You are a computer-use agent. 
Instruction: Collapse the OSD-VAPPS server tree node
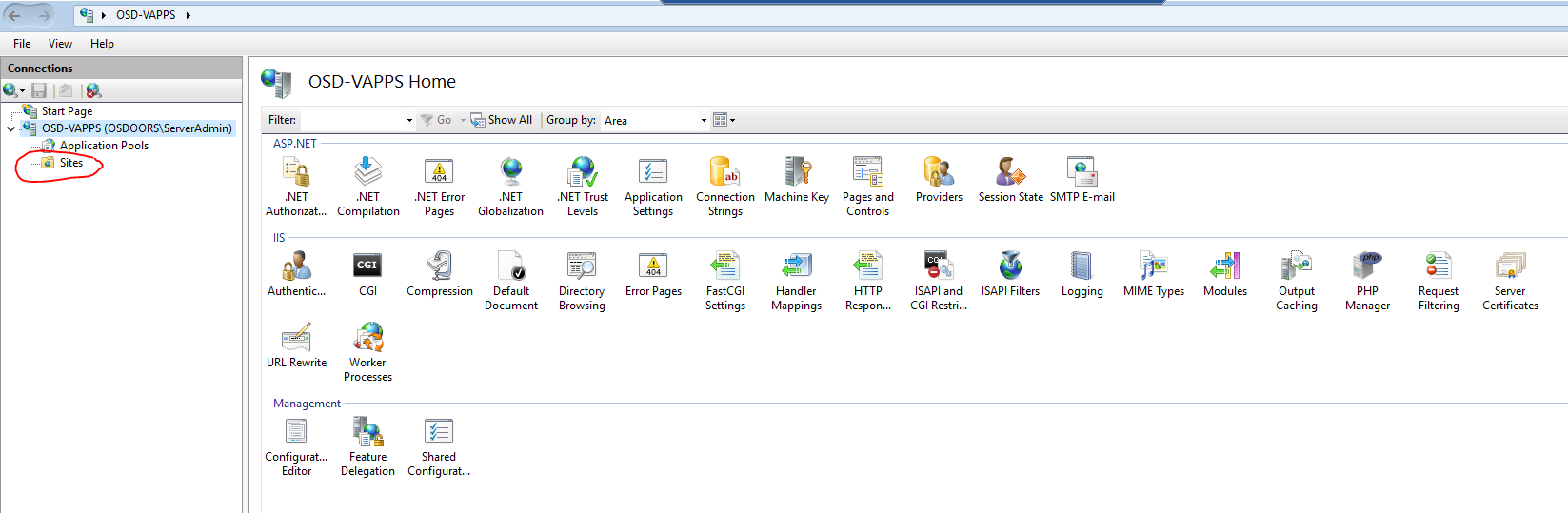pyautogui.click(x=10, y=128)
